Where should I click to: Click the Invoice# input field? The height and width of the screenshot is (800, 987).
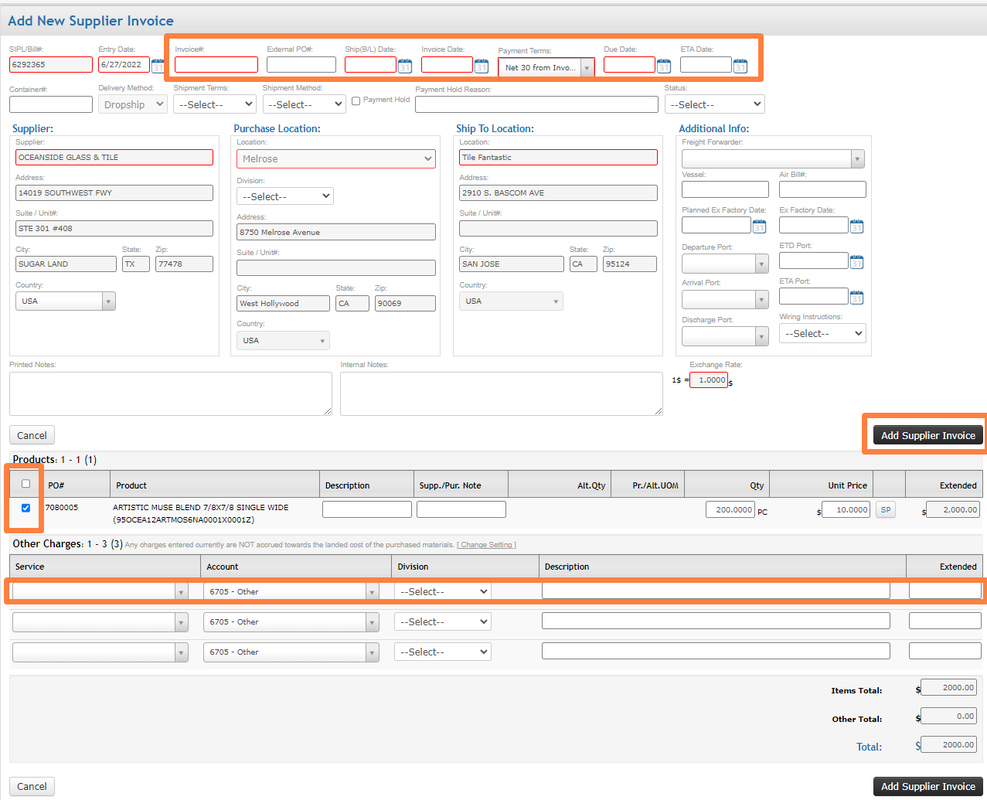tap(216, 64)
